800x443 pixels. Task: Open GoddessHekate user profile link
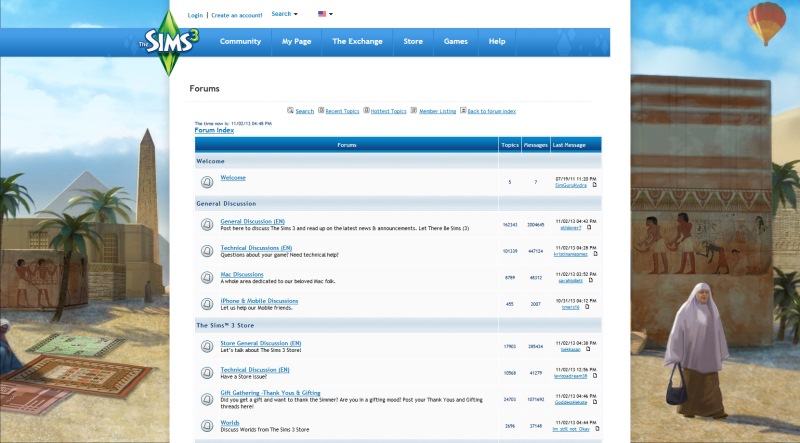(x=571, y=403)
